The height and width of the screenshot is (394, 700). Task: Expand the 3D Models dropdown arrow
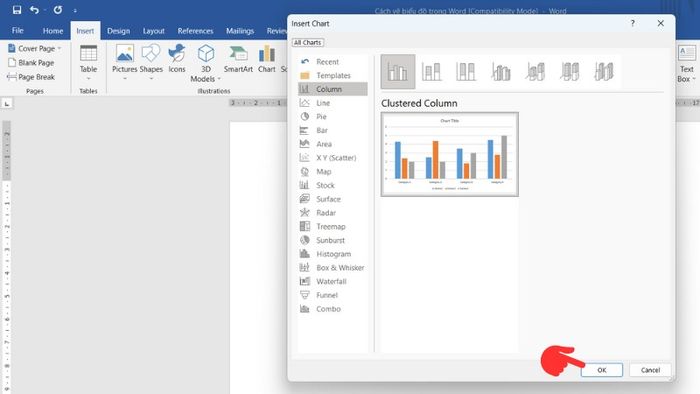pos(219,79)
